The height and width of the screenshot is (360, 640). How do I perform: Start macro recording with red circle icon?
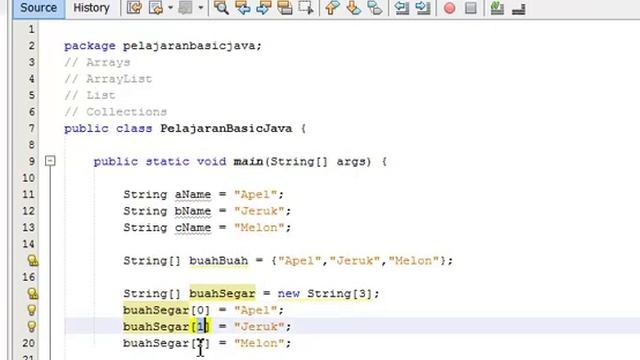click(449, 8)
